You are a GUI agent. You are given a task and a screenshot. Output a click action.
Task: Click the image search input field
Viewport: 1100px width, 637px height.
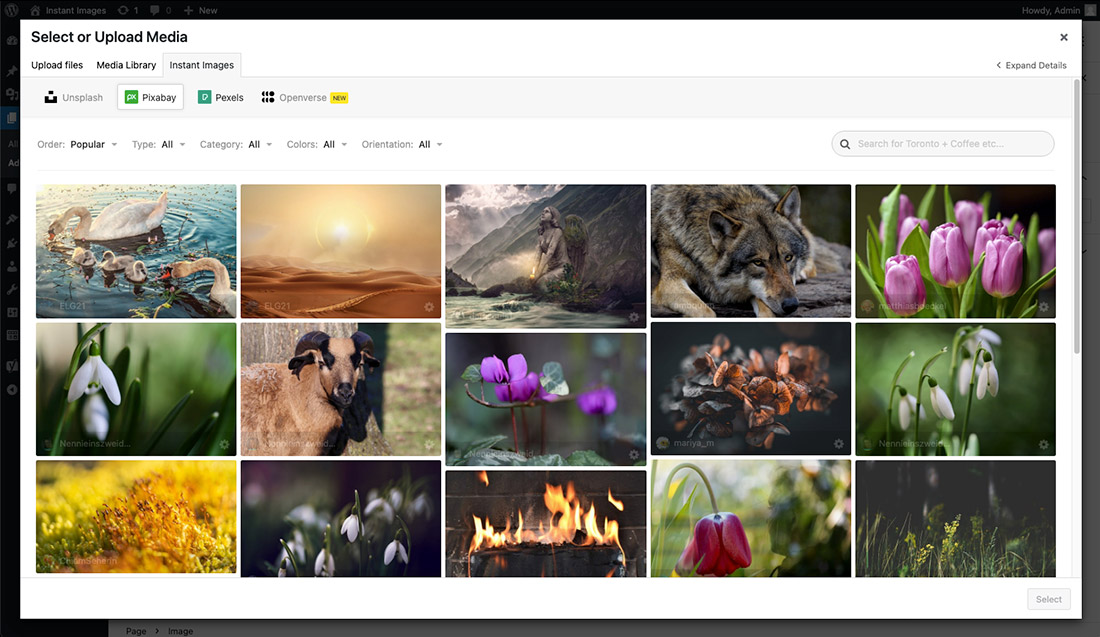click(950, 144)
